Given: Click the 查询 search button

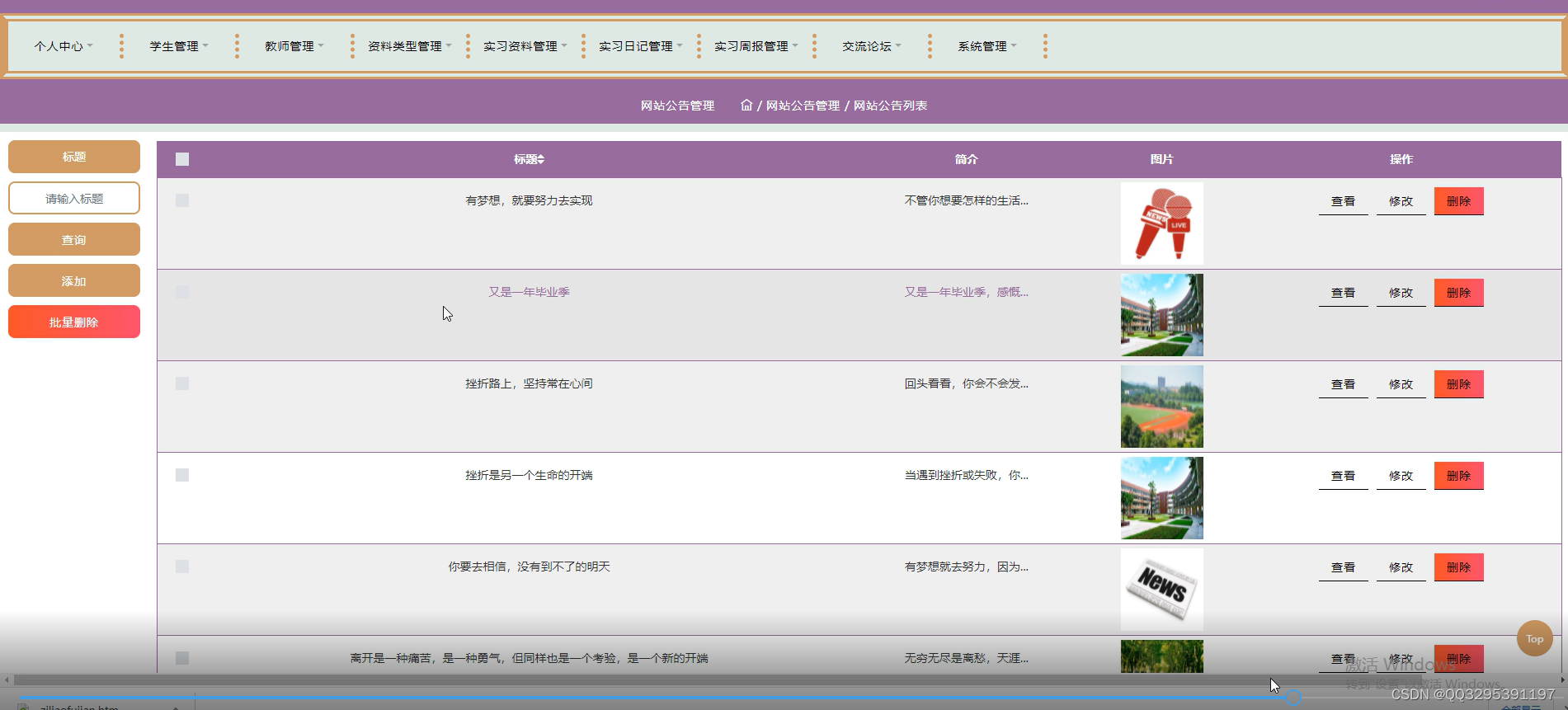Looking at the screenshot, I should [x=74, y=239].
